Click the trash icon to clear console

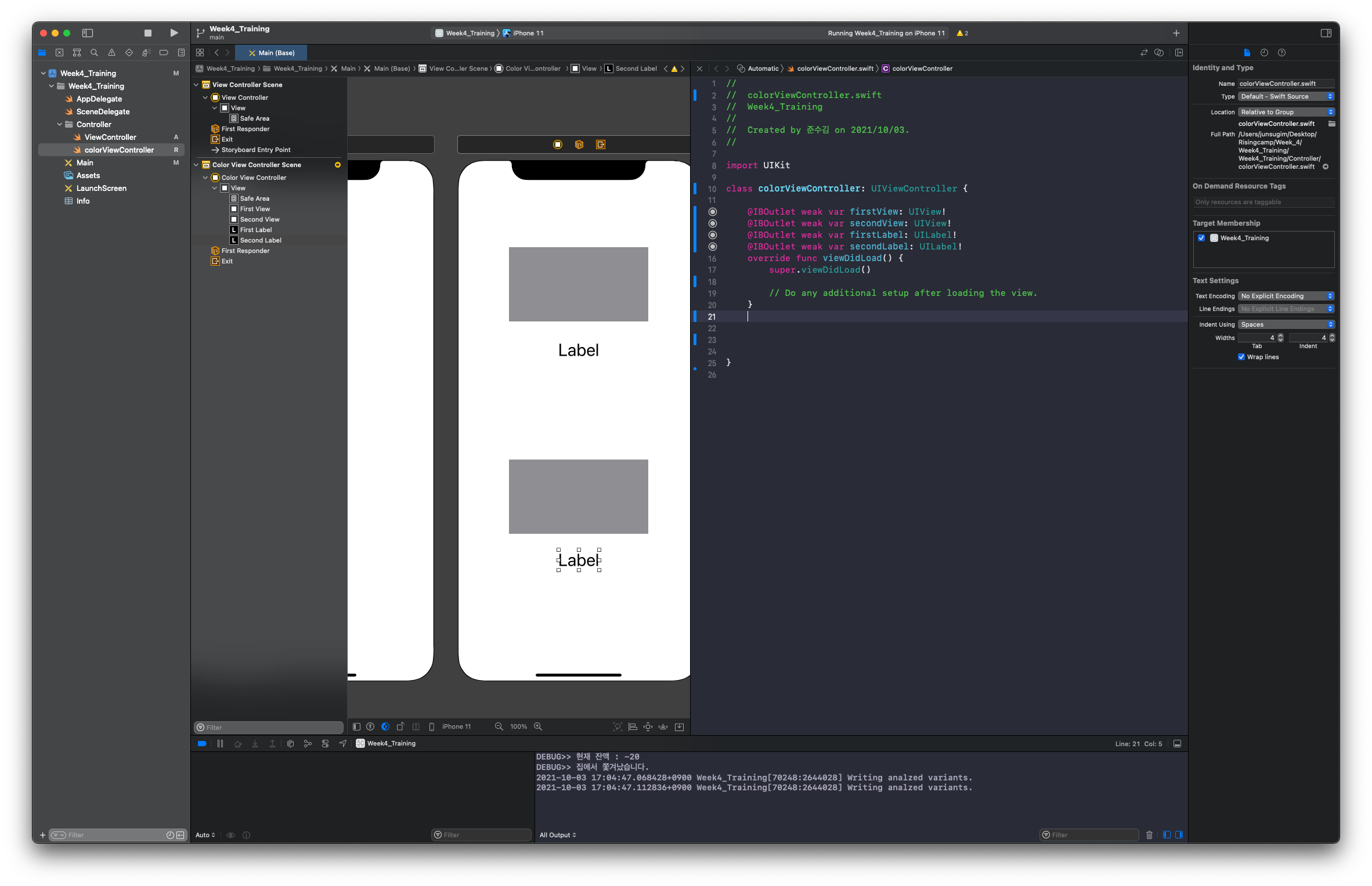(1149, 835)
